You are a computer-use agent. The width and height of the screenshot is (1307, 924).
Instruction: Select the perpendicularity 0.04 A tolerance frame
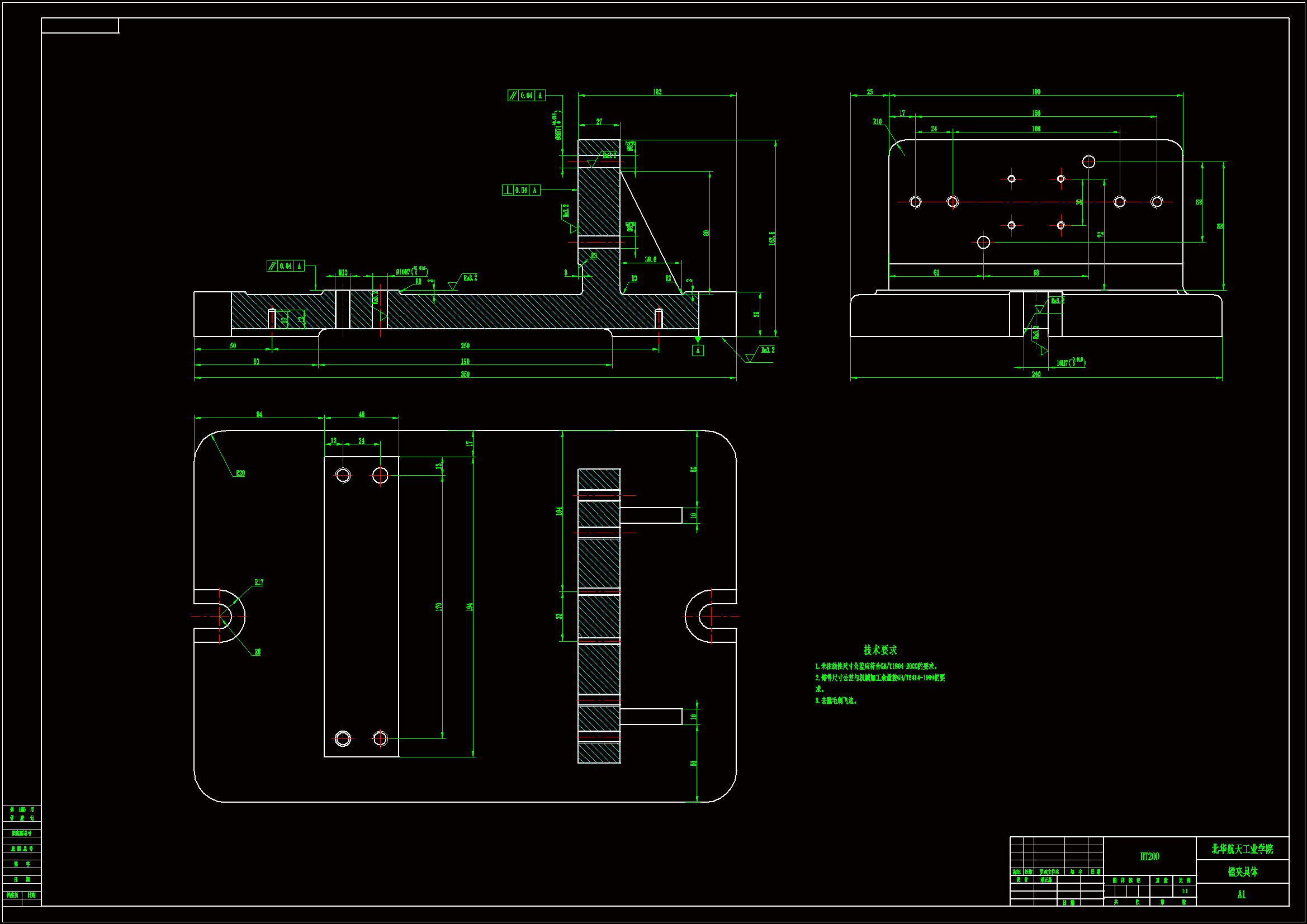click(x=521, y=190)
